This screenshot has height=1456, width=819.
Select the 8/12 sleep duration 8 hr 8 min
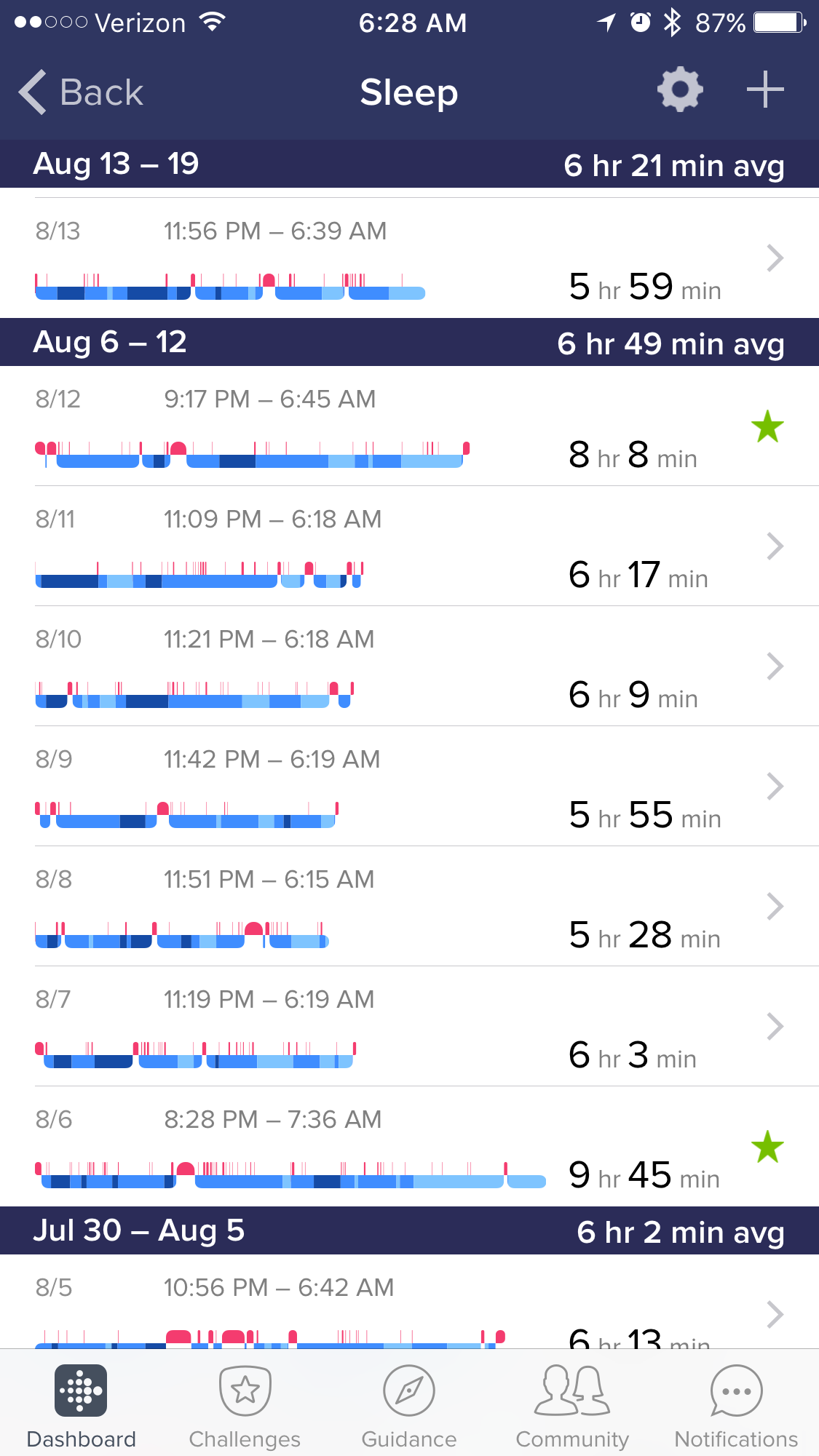pos(633,456)
